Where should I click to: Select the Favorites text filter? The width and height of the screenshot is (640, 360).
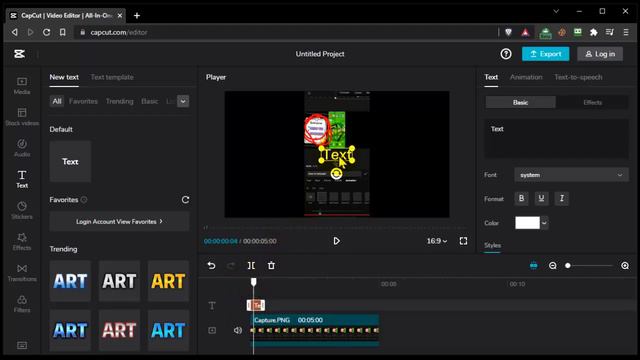pyautogui.click(x=83, y=101)
